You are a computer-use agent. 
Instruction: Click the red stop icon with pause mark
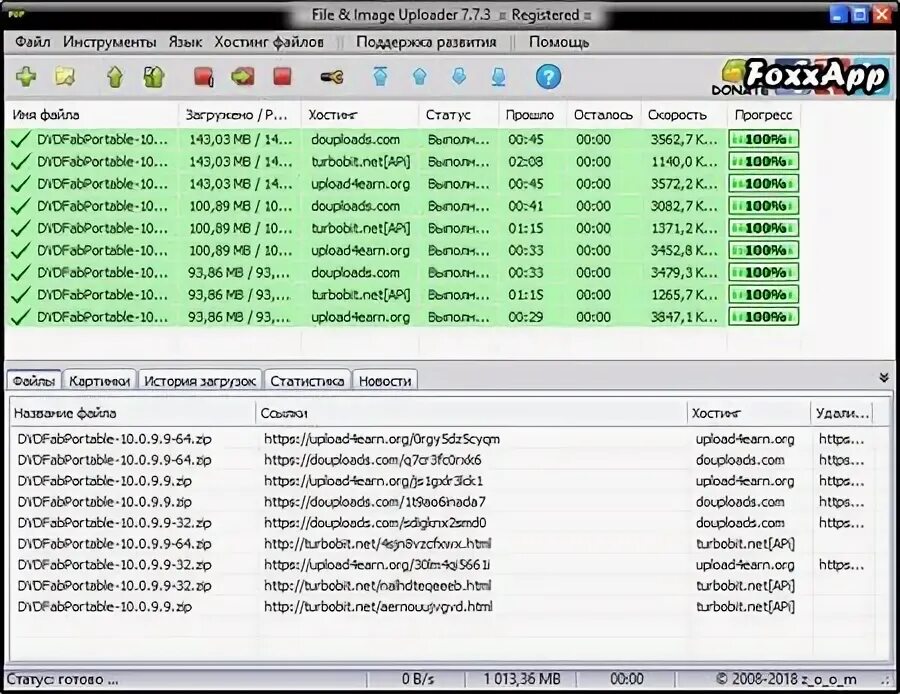tap(204, 76)
